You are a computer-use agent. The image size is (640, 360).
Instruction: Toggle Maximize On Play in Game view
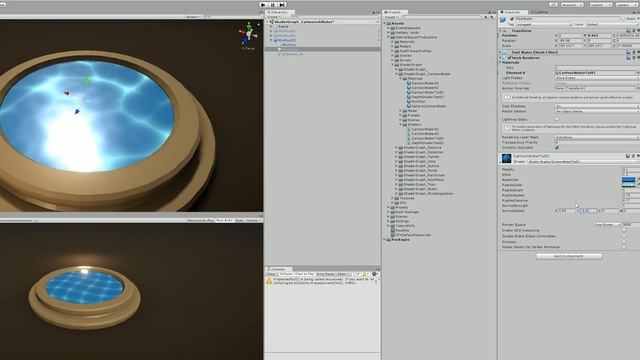(200, 220)
